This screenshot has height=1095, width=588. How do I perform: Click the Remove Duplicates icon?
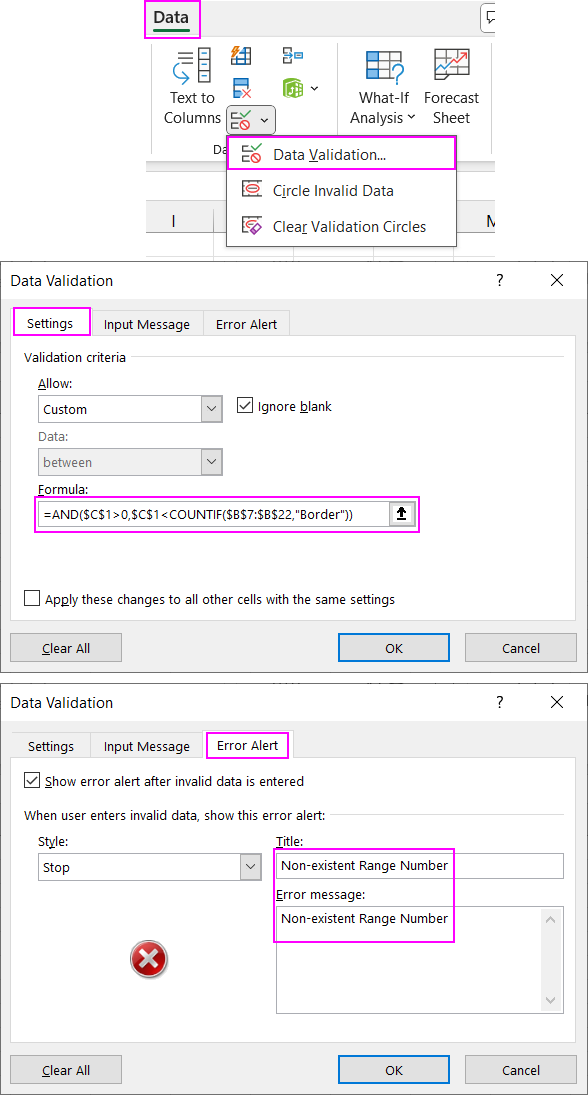tap(241, 86)
